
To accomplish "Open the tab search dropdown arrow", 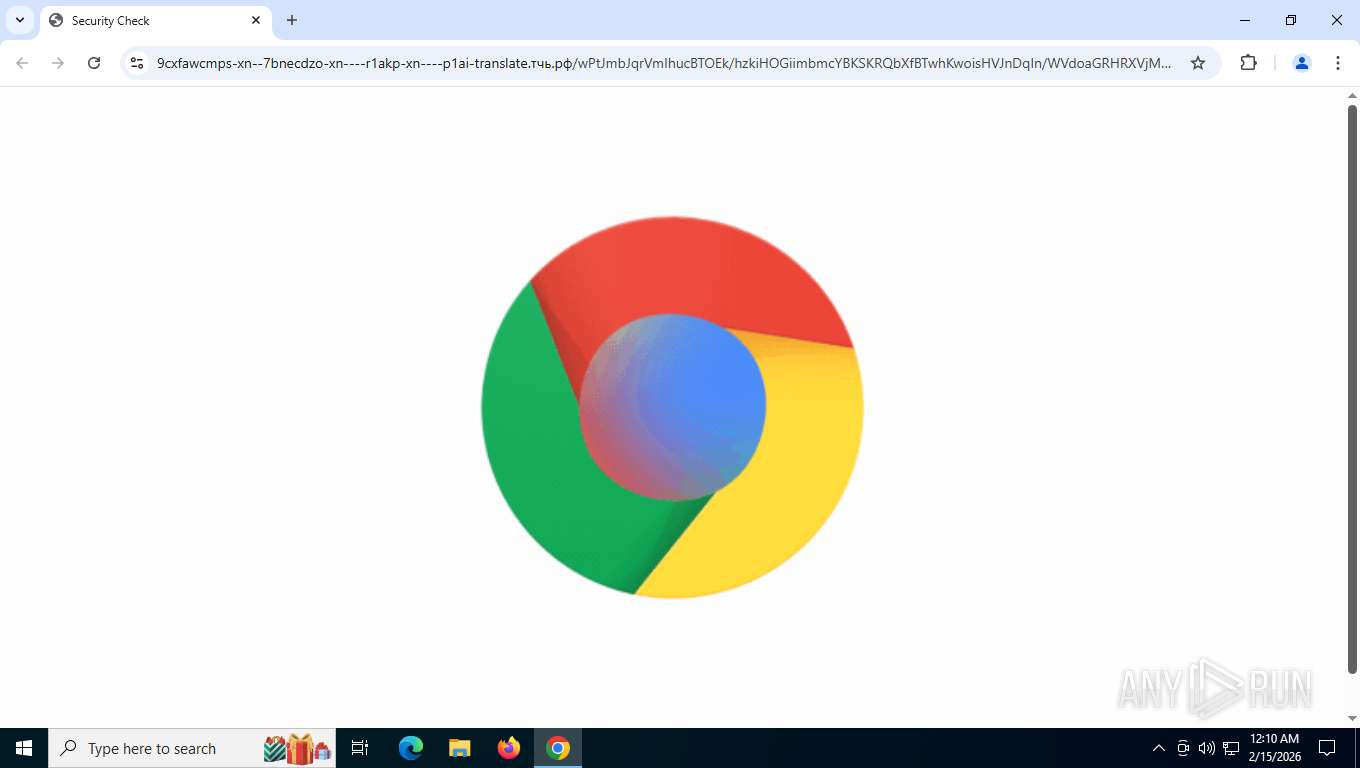I will (x=20, y=20).
